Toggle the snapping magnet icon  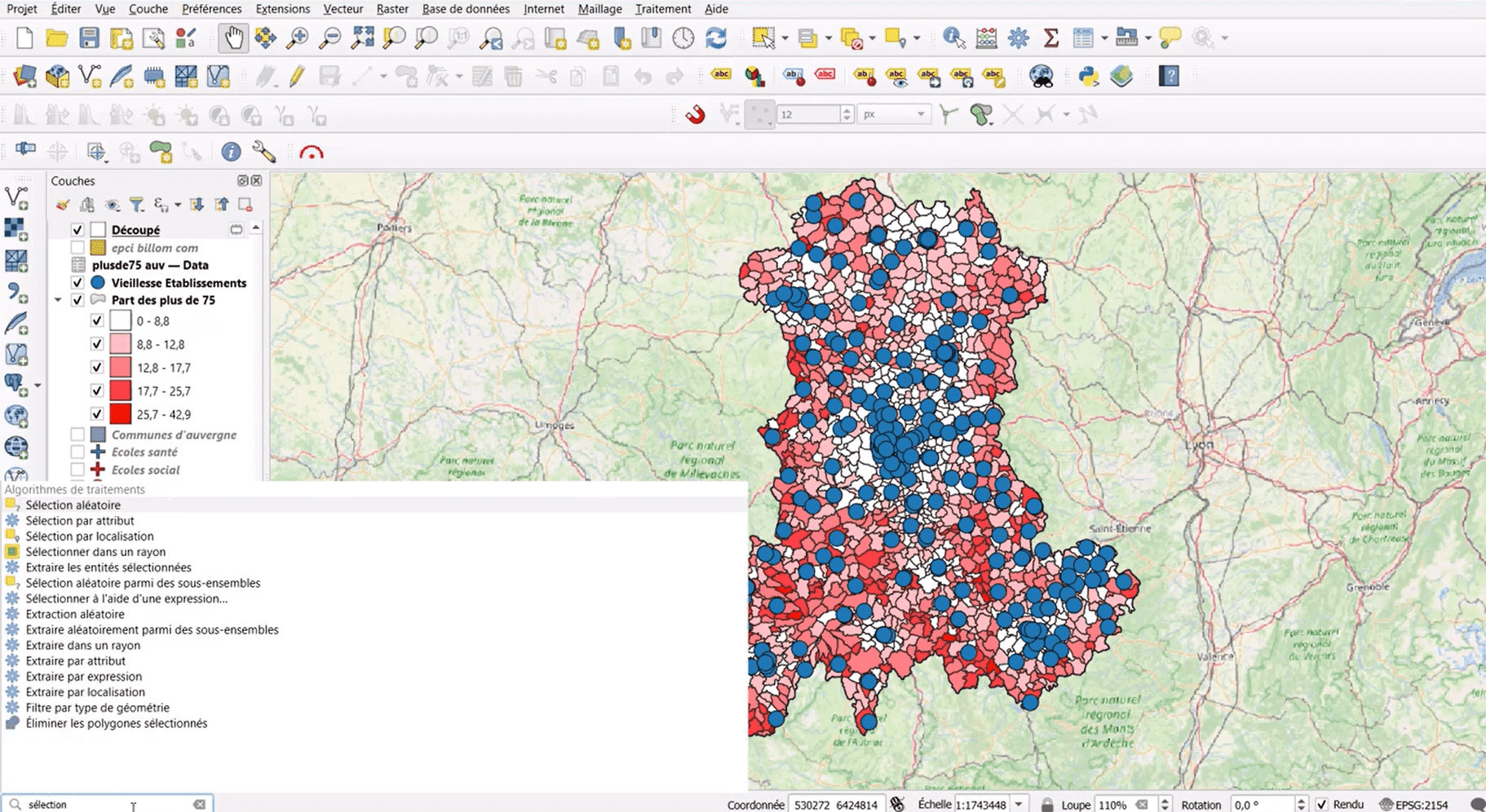pos(695,115)
